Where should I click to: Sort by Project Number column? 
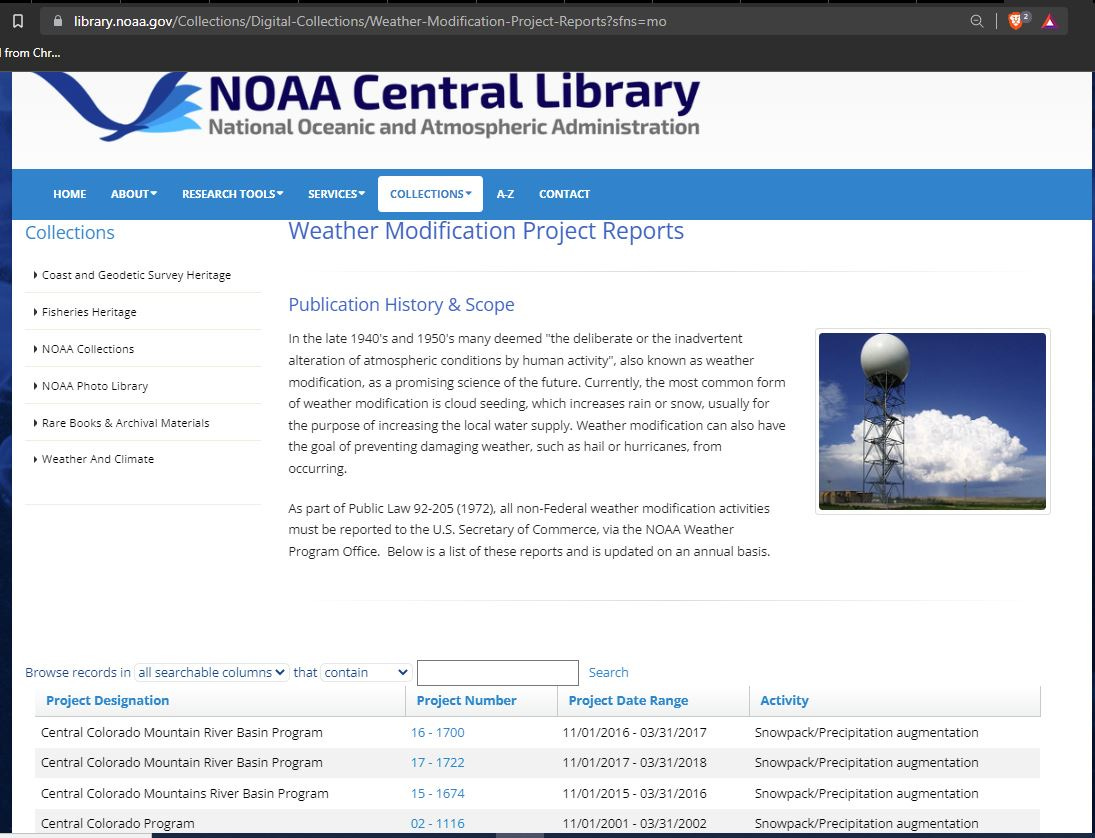466,700
